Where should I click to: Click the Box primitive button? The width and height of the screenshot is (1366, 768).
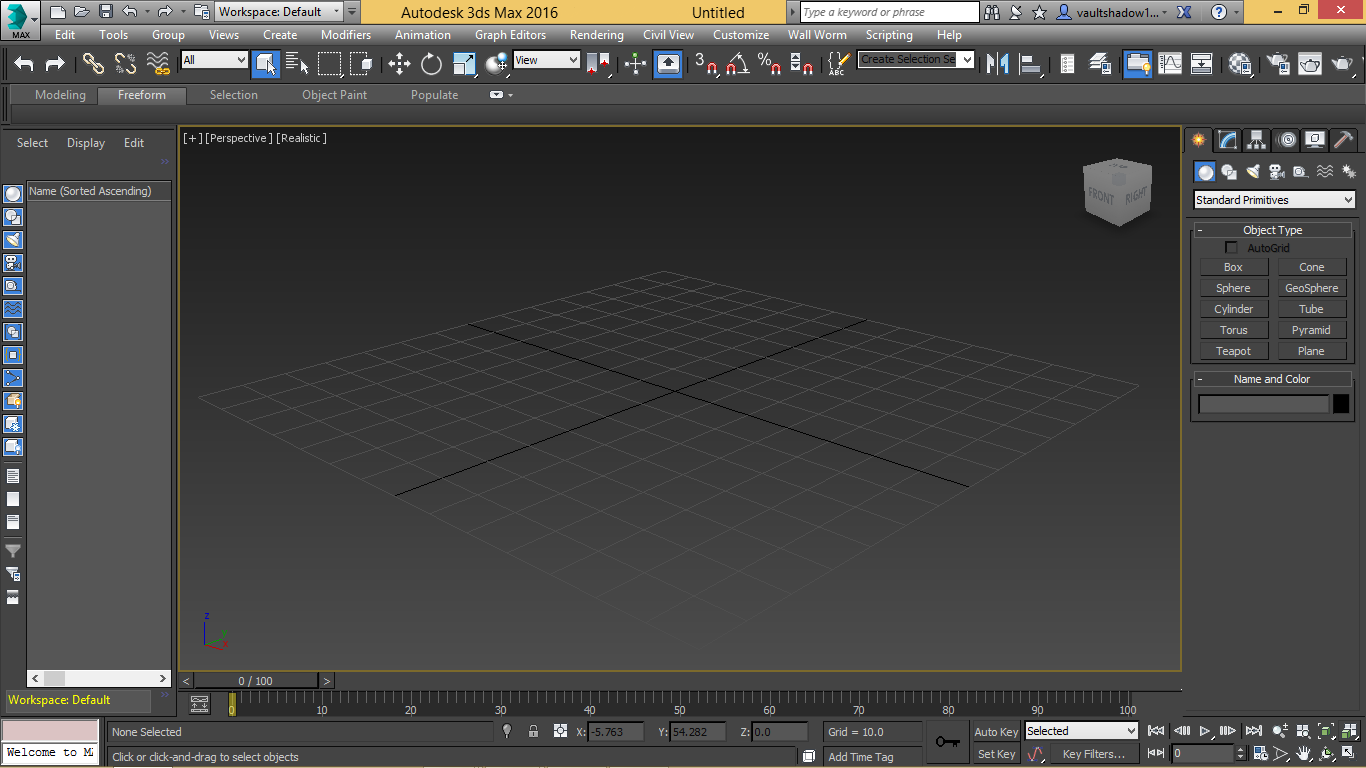[1233, 267]
